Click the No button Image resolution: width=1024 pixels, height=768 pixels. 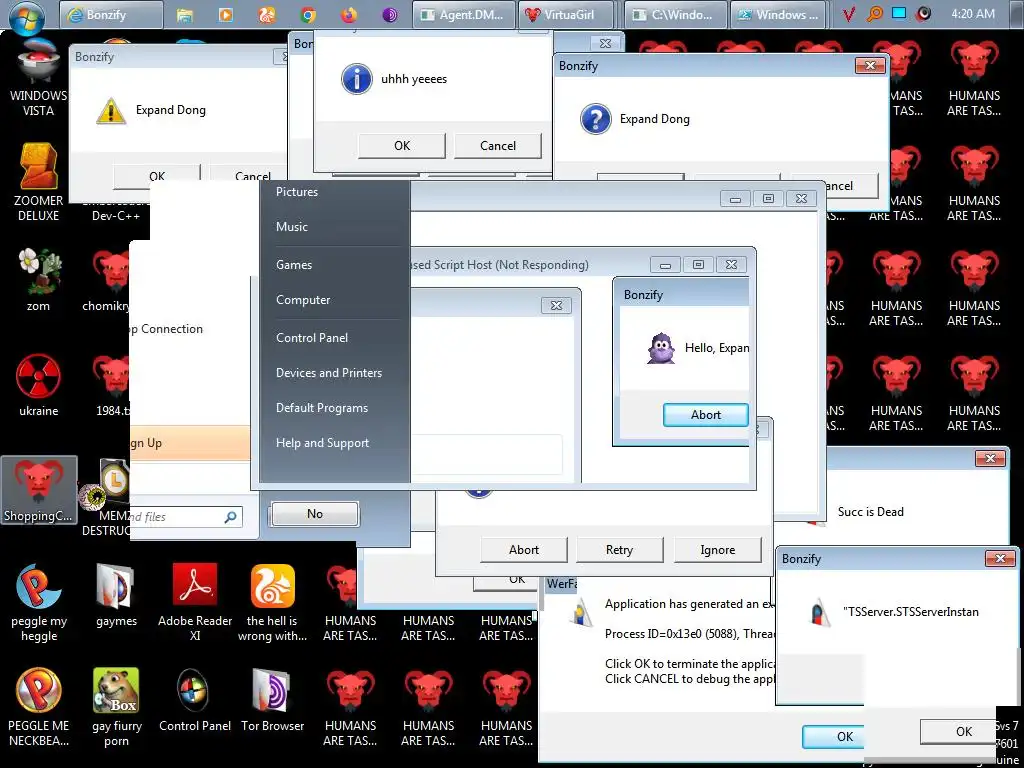click(315, 514)
